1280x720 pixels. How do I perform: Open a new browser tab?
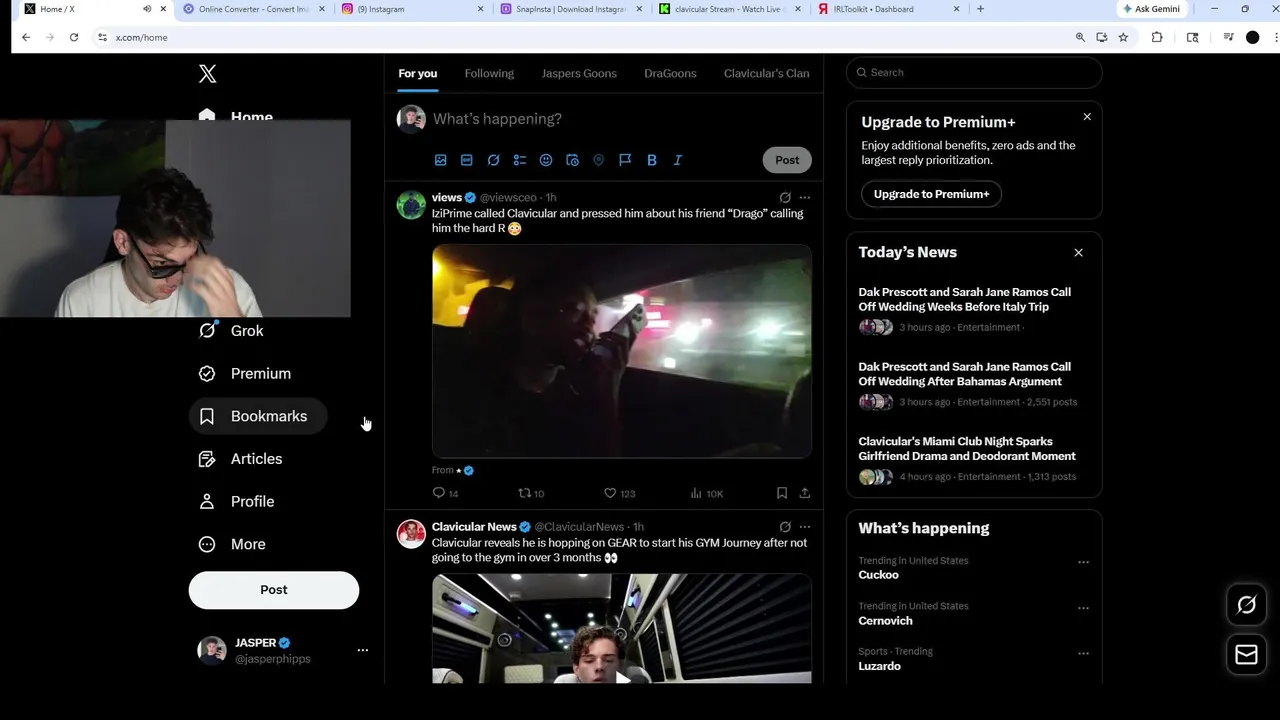(x=980, y=9)
